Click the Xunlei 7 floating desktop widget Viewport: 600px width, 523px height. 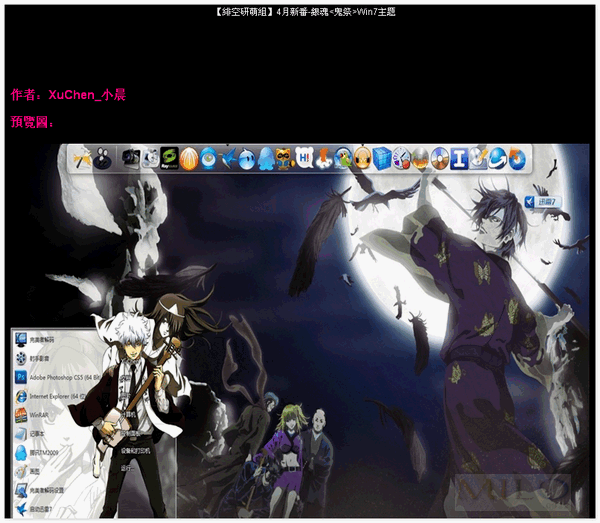tap(543, 202)
